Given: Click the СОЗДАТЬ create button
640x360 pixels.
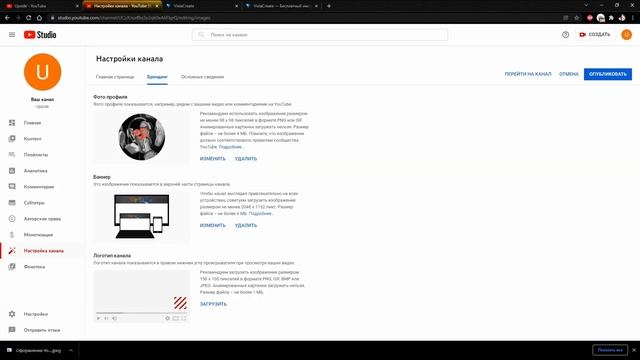Looking at the screenshot, I should pos(595,35).
